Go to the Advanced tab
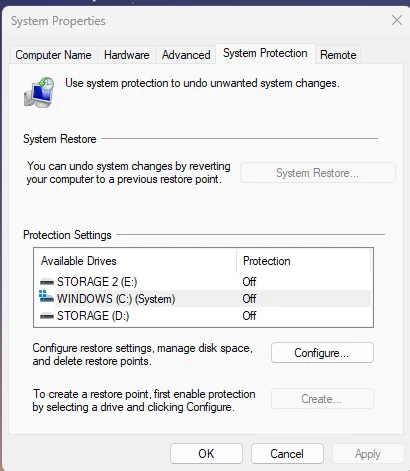This screenshot has width=410, height=471. (186, 55)
